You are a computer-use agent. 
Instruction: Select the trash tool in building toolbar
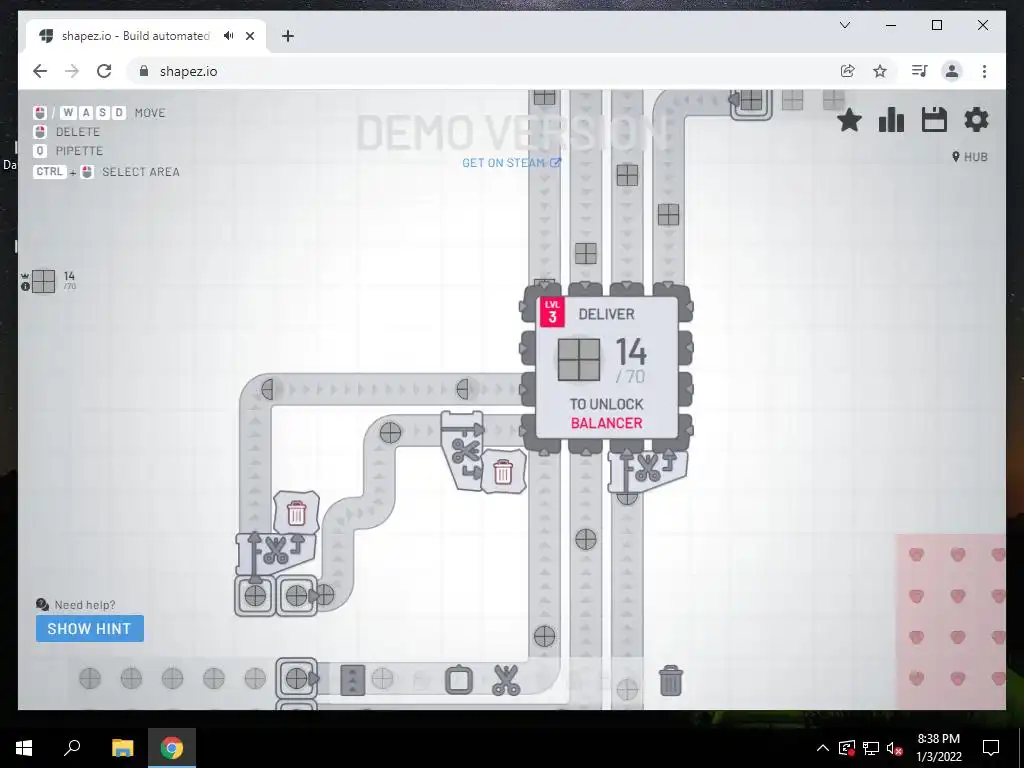(671, 680)
